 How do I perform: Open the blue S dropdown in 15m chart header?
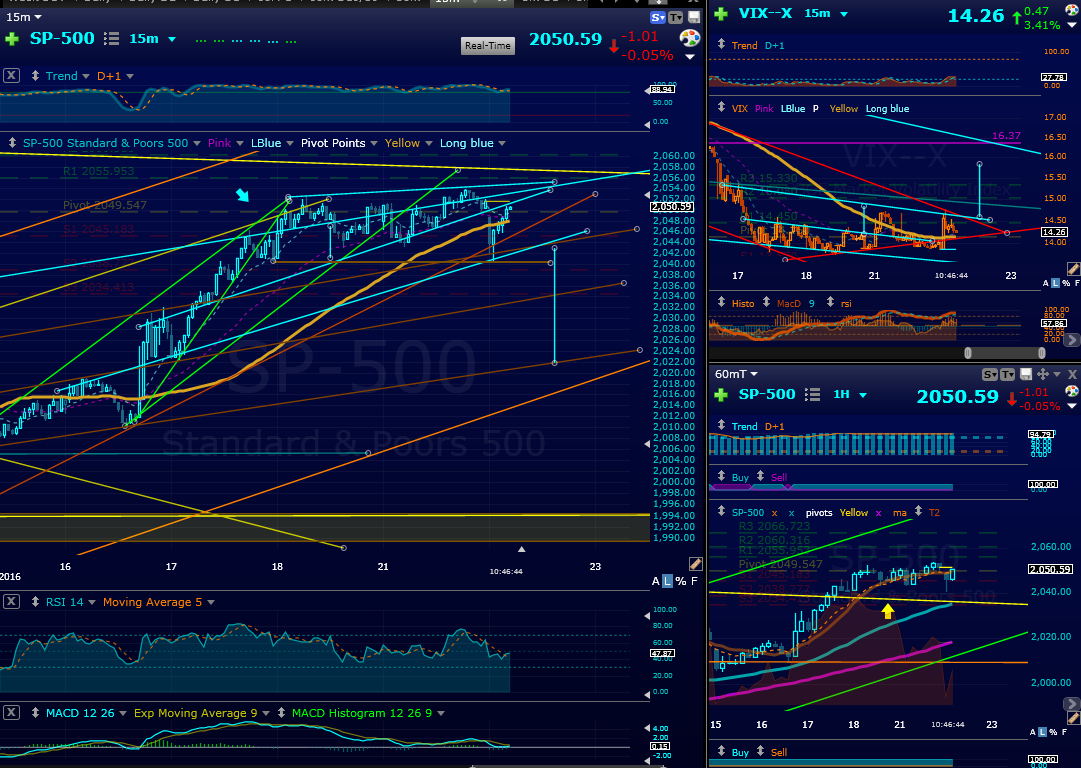(x=658, y=17)
